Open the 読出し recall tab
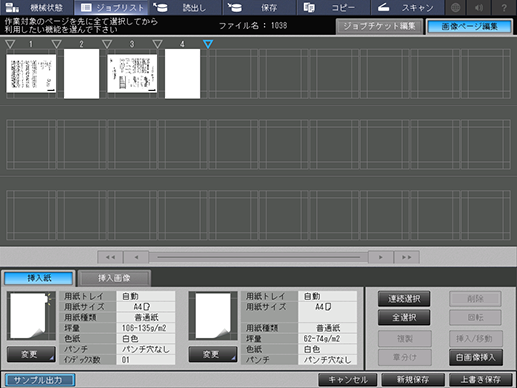 point(185,7)
